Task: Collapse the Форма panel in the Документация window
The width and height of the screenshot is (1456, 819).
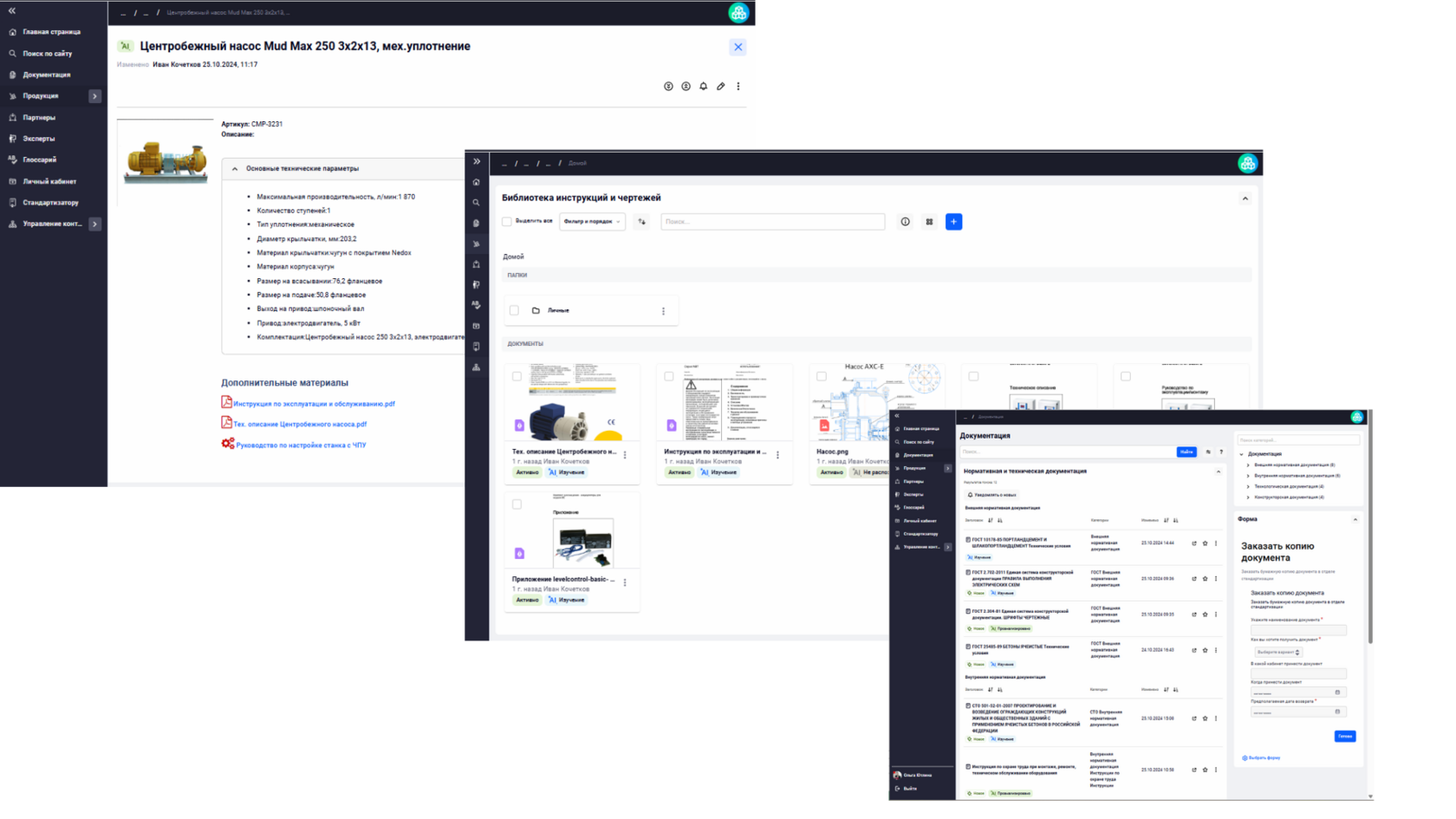Action: (x=1355, y=520)
